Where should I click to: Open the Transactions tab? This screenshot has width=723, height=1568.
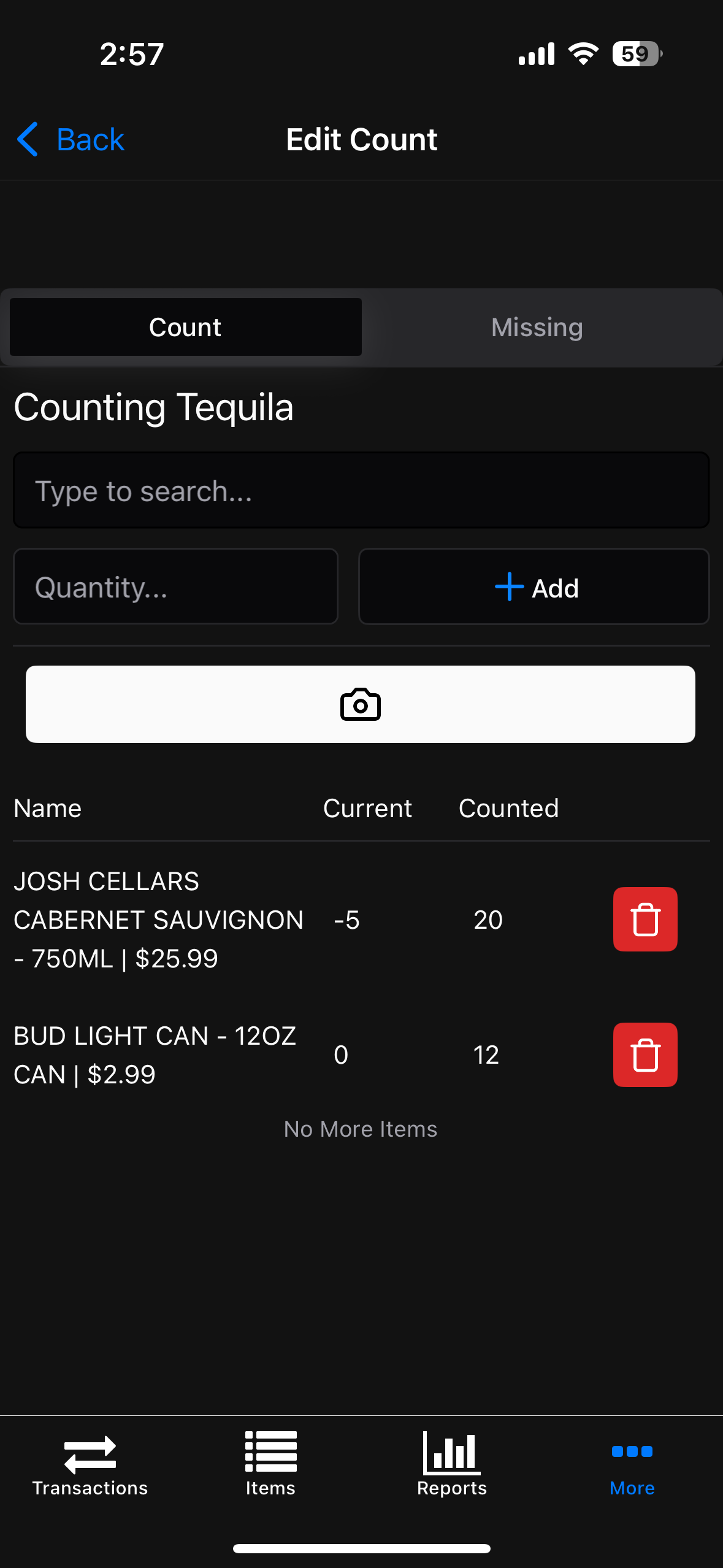coord(90,1464)
